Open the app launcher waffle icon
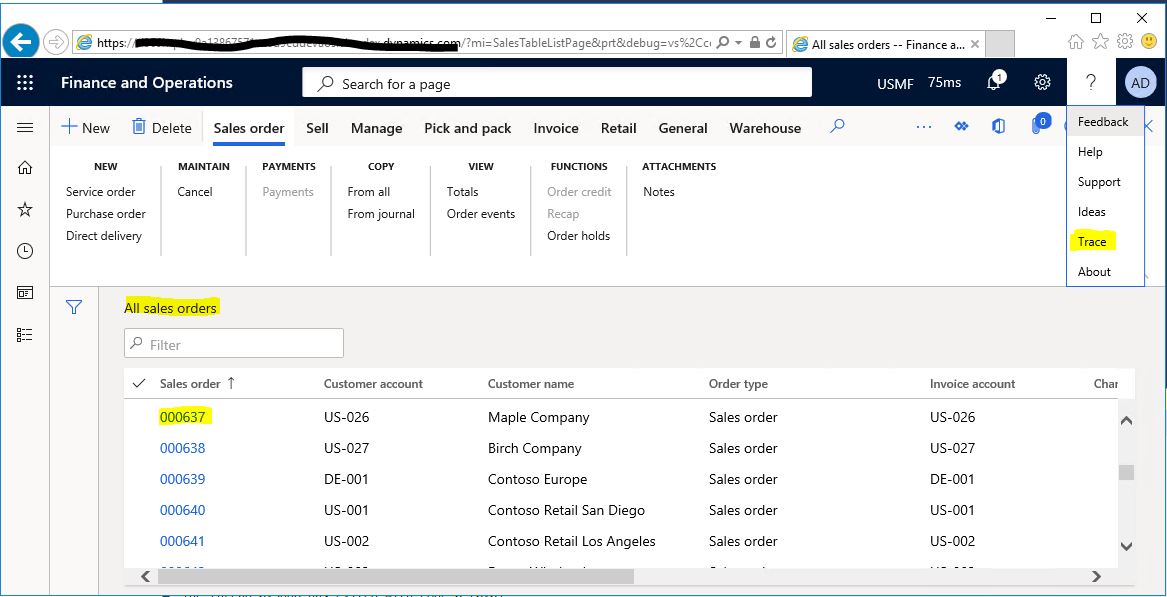Image resolution: width=1167 pixels, height=597 pixels. 25,83
